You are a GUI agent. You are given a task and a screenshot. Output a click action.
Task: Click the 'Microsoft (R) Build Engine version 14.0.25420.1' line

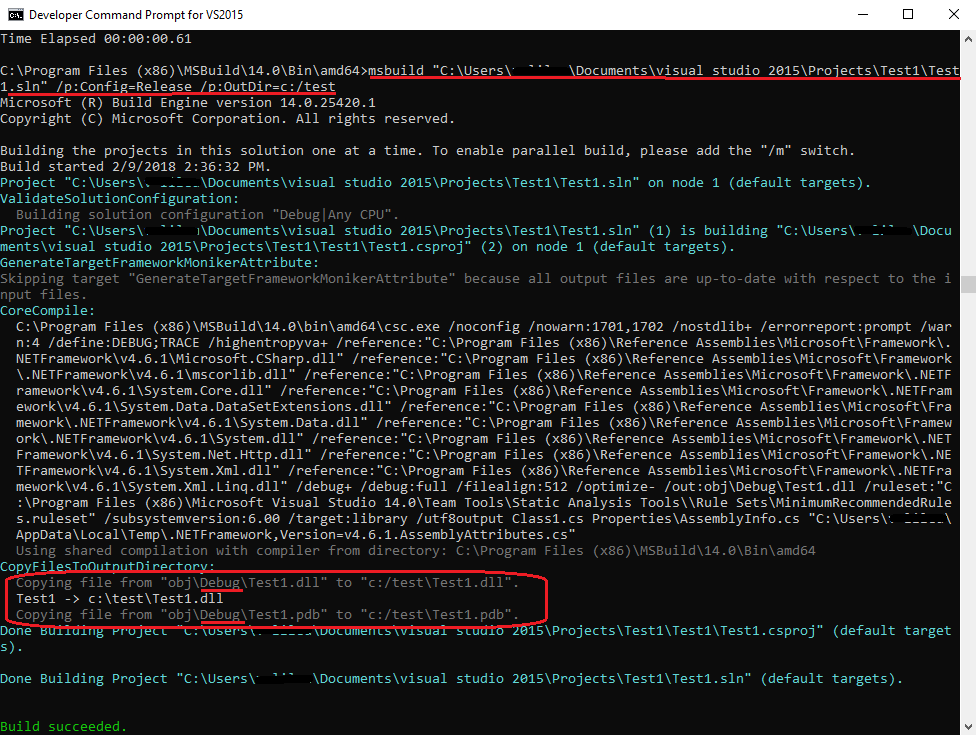[187, 103]
